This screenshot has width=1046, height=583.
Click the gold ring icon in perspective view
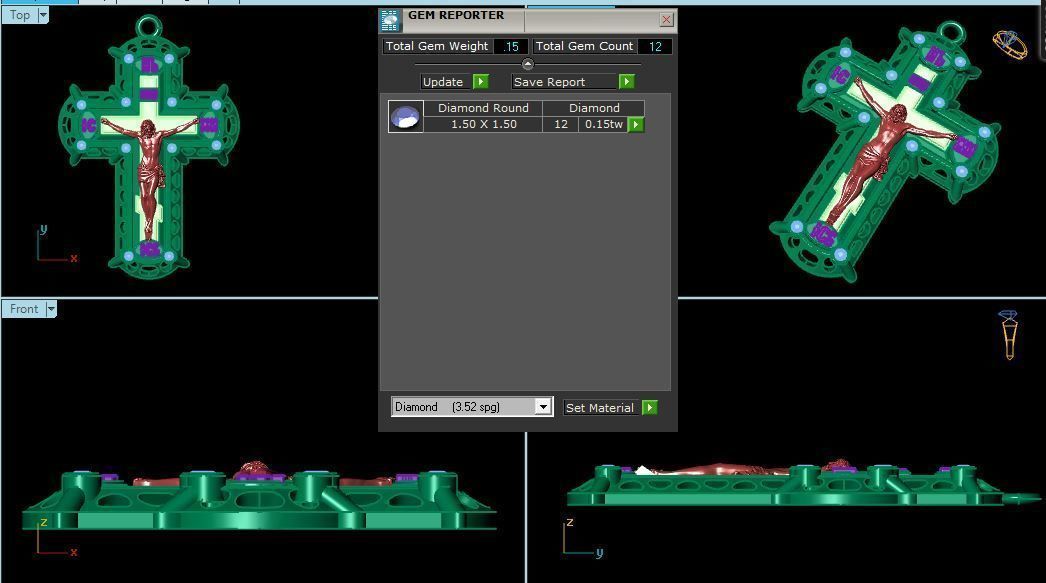1010,45
